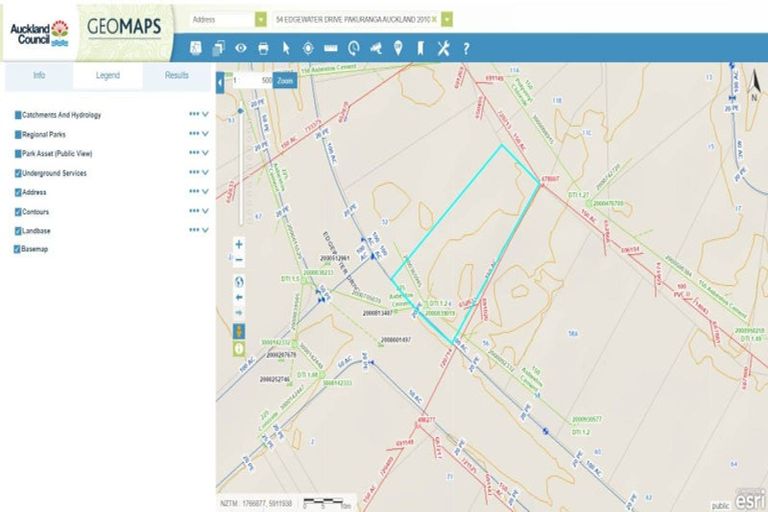Open the Address search type dropdown

point(261,19)
